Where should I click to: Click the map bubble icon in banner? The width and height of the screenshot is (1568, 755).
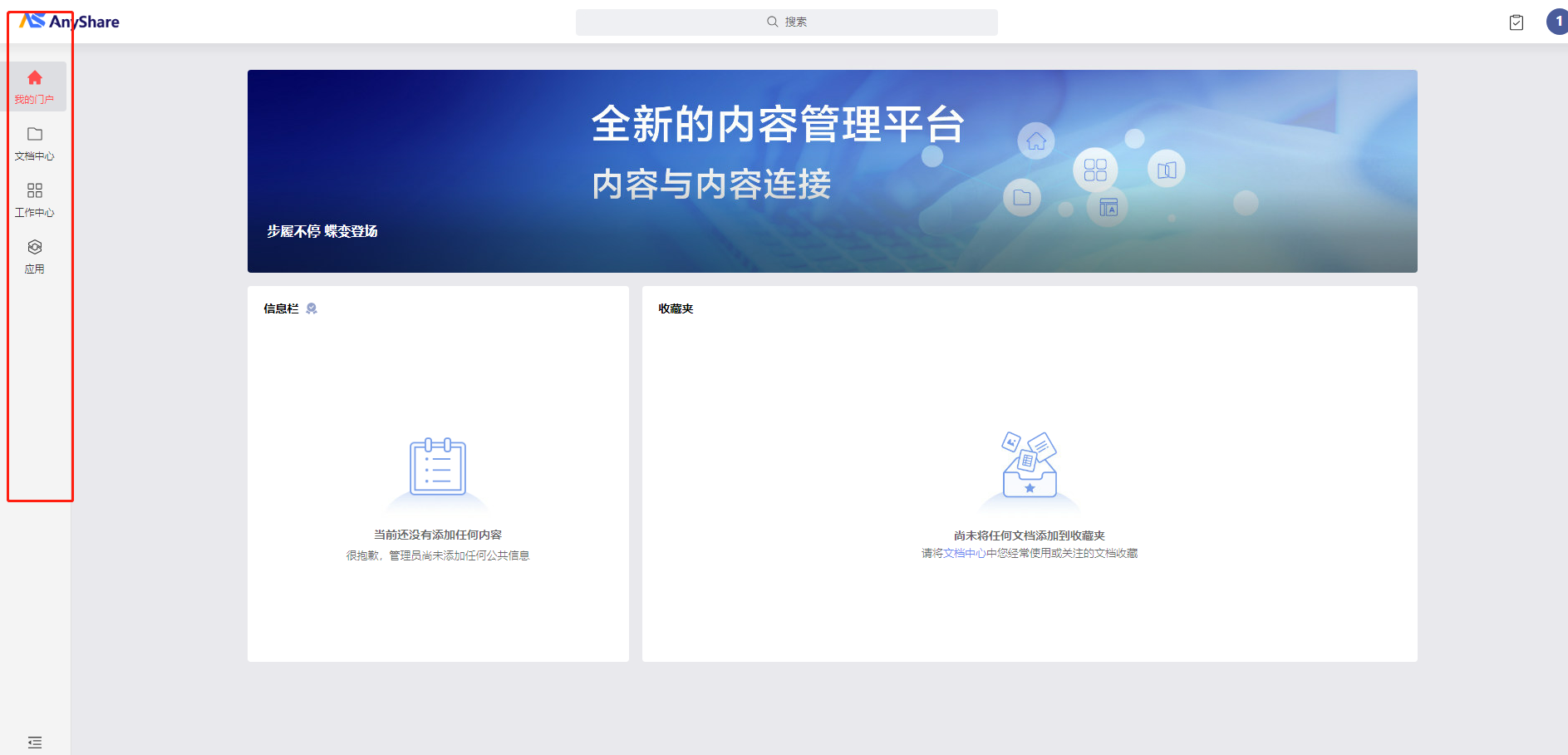pyautogui.click(x=1166, y=170)
